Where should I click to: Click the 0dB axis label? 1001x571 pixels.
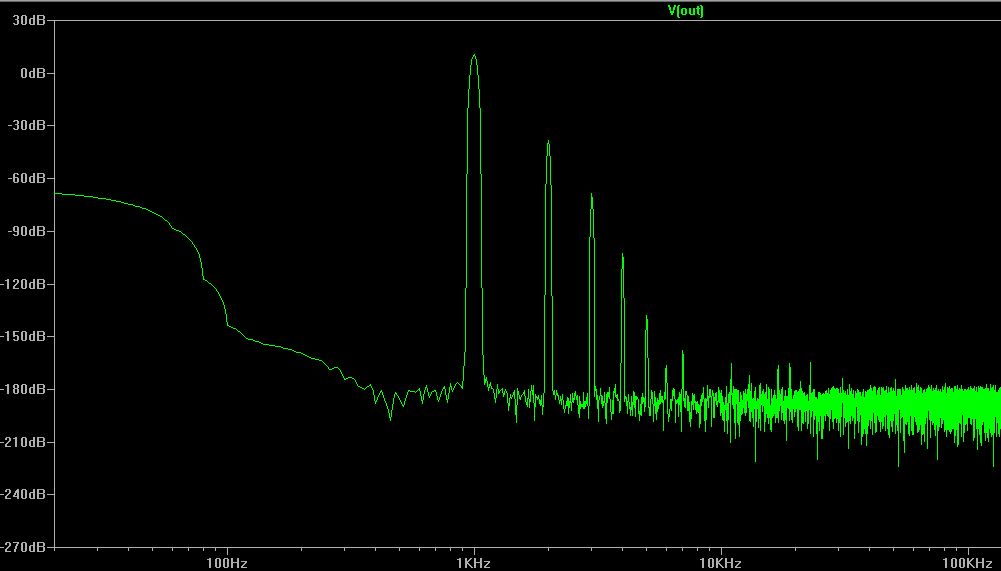coord(33,73)
